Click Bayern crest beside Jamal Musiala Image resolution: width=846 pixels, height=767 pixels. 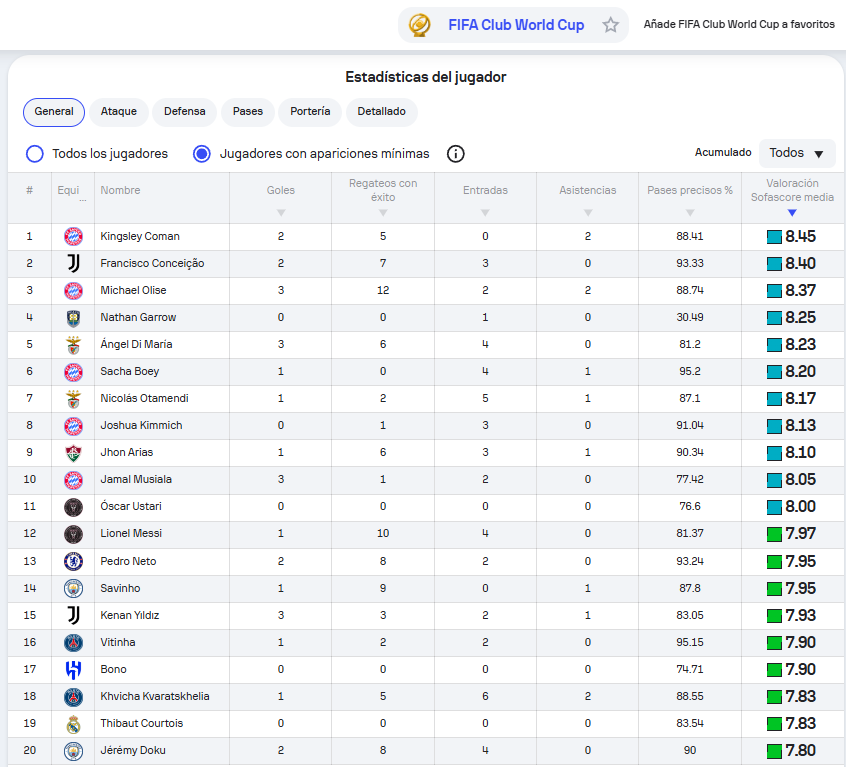(73, 480)
